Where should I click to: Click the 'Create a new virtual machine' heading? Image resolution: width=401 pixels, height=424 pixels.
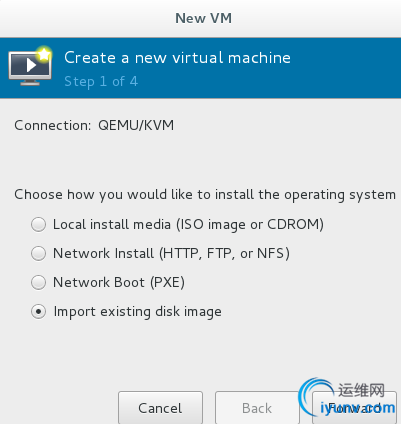point(177,58)
